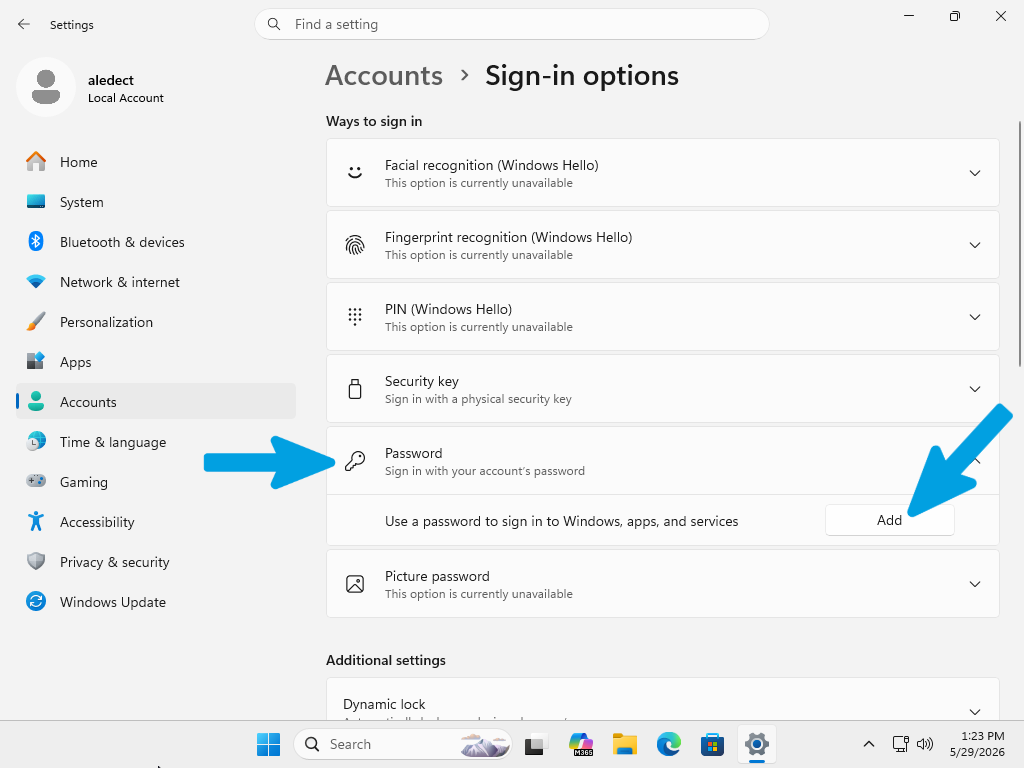This screenshot has height=768, width=1024.
Task: Go back to Accounts via breadcrumb
Action: point(384,76)
